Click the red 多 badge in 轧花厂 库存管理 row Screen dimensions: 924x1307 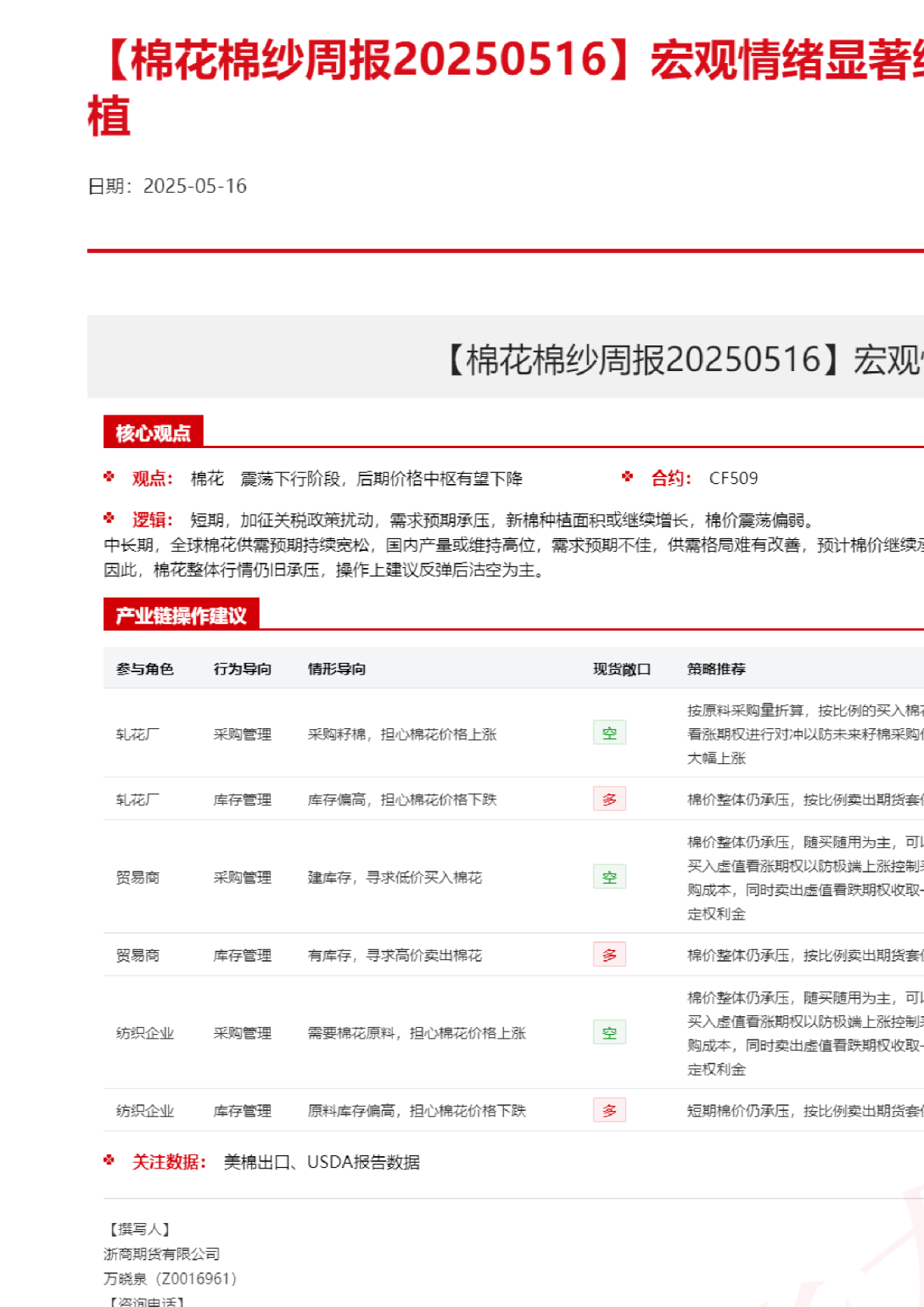609,799
